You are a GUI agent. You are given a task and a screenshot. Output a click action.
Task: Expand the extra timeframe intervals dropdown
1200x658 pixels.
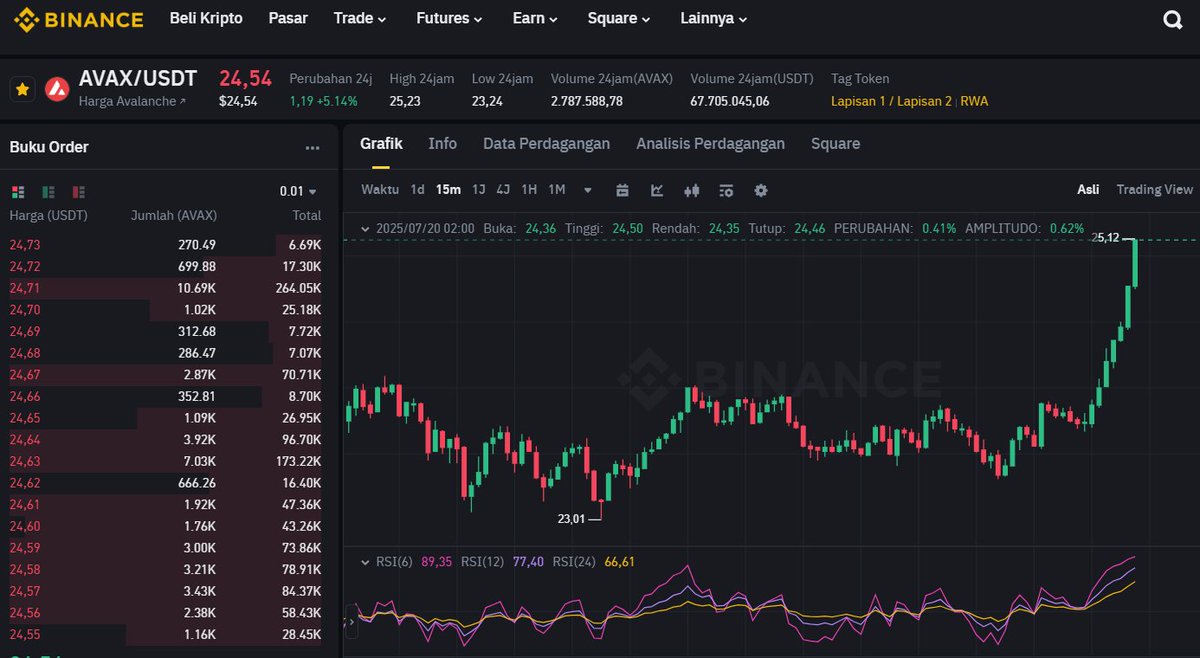pyautogui.click(x=586, y=189)
